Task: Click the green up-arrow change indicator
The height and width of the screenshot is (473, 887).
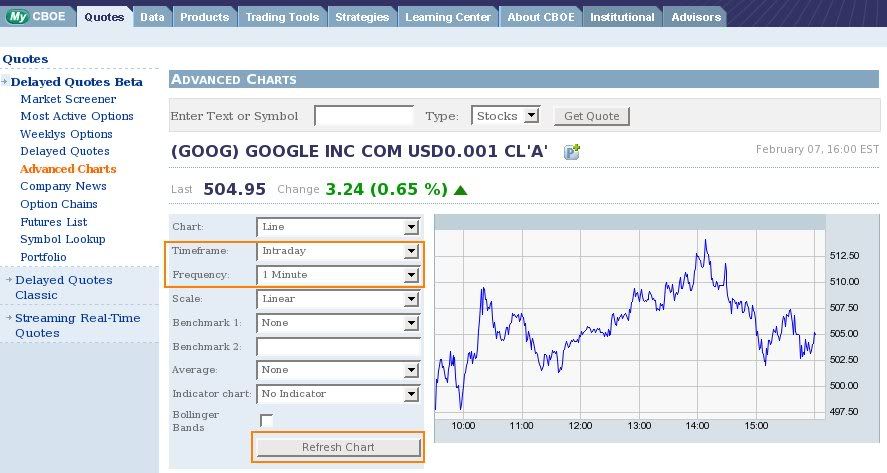Action: click(x=460, y=190)
